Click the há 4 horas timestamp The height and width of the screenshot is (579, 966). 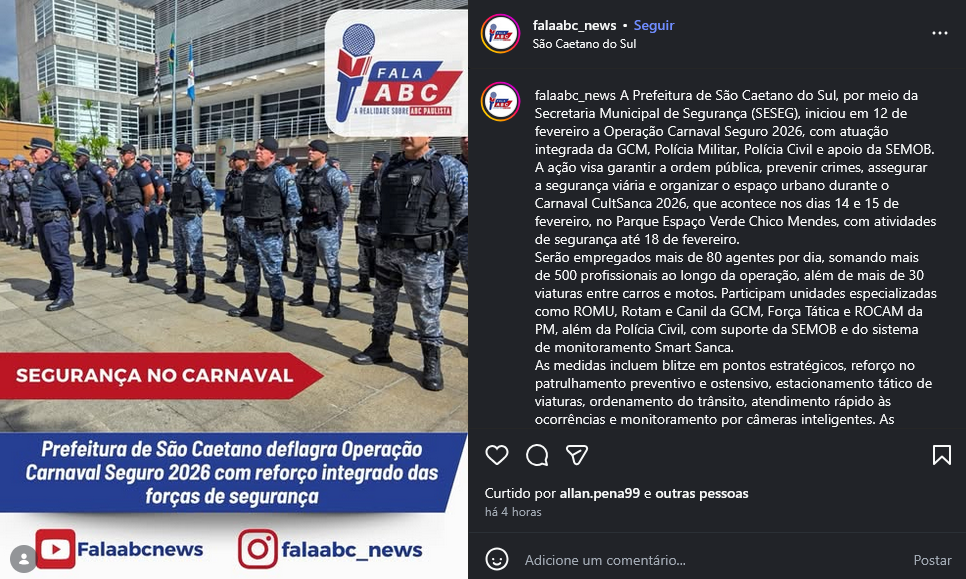point(513,512)
